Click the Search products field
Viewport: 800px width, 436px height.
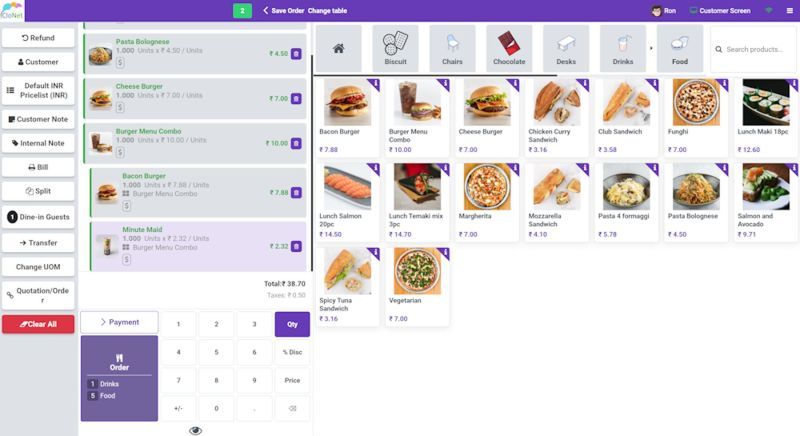753,49
